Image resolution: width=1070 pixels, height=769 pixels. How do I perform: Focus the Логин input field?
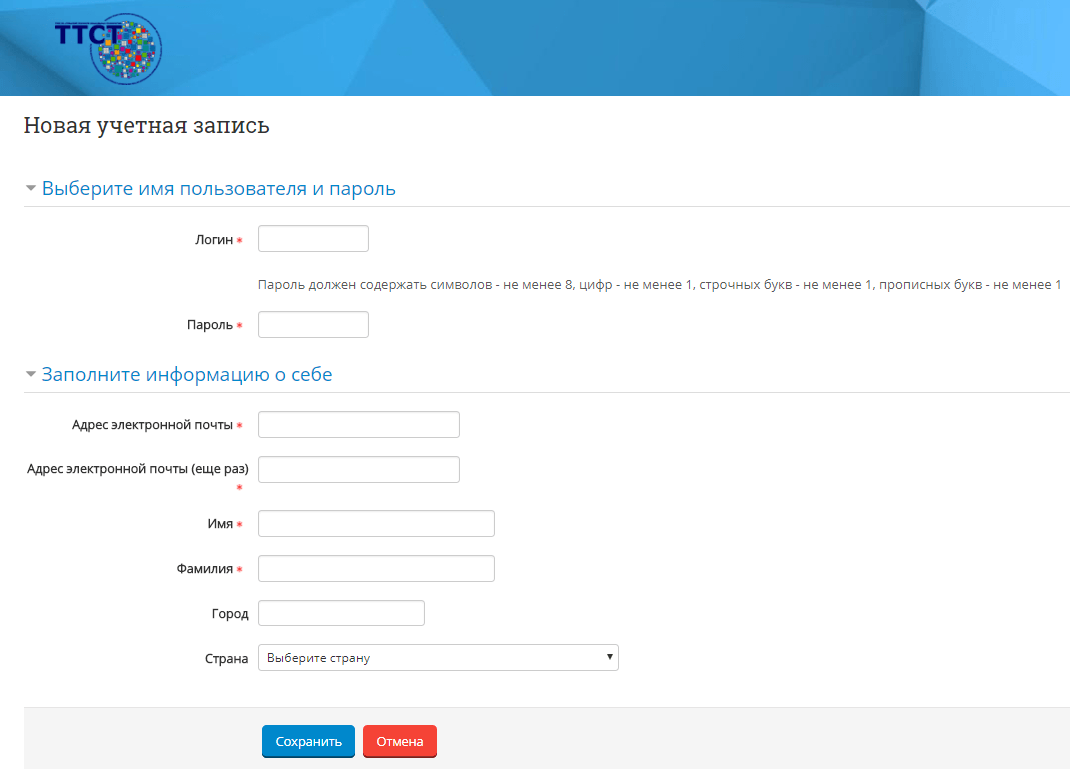pyautogui.click(x=313, y=239)
